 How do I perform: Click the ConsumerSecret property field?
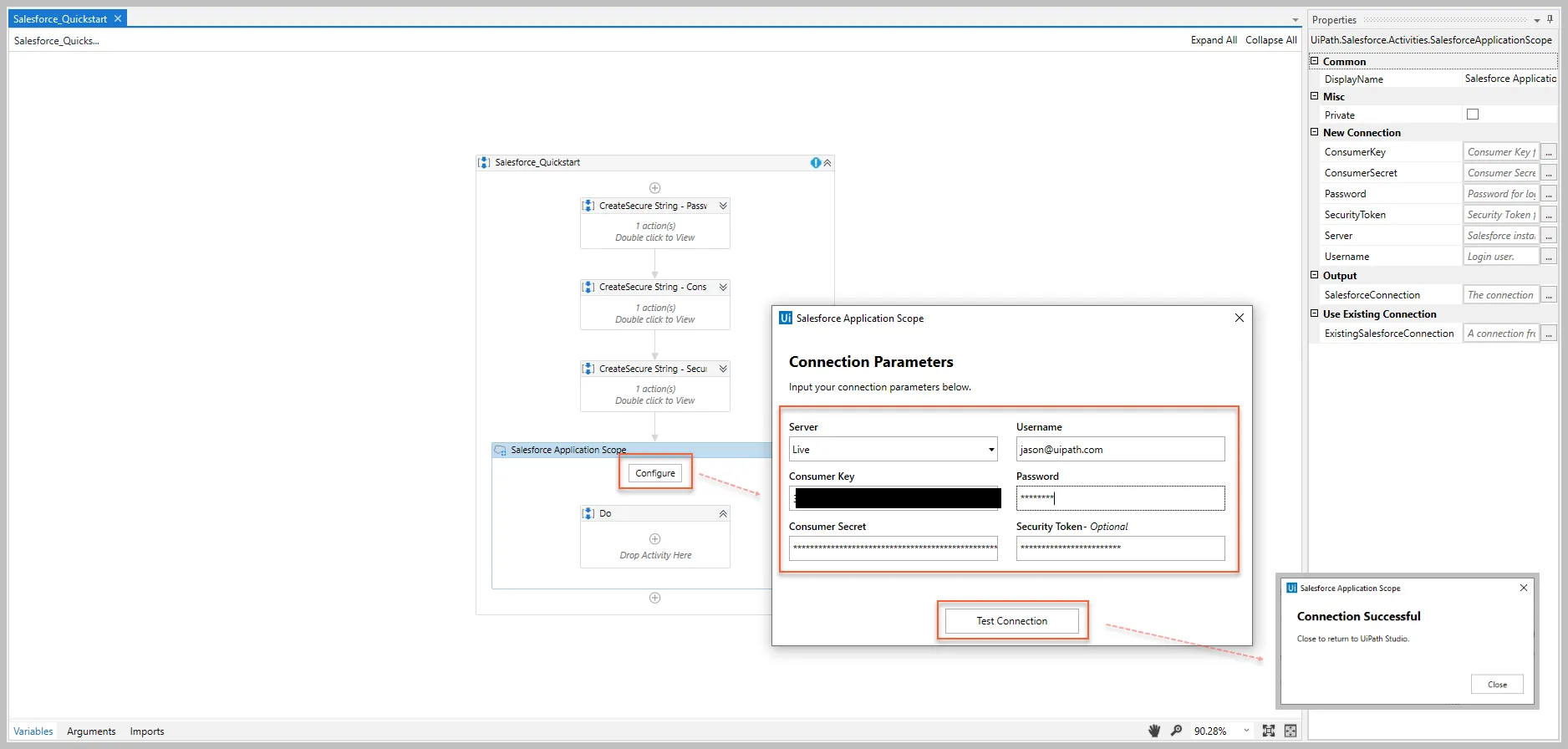pos(1501,173)
